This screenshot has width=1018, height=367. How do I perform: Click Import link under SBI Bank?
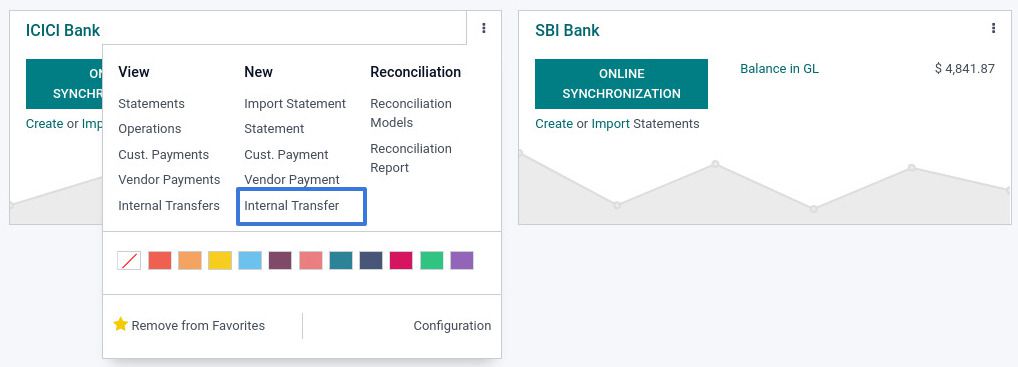(610, 124)
